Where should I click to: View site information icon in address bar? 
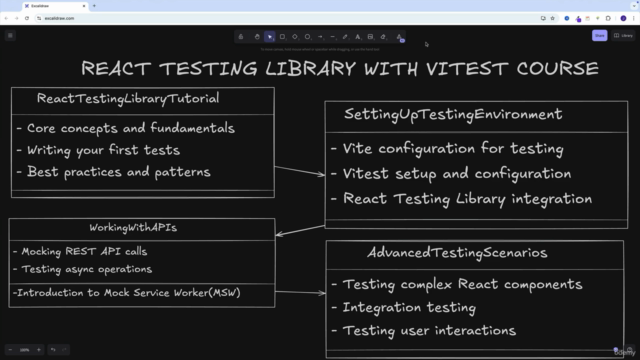coord(39,18)
